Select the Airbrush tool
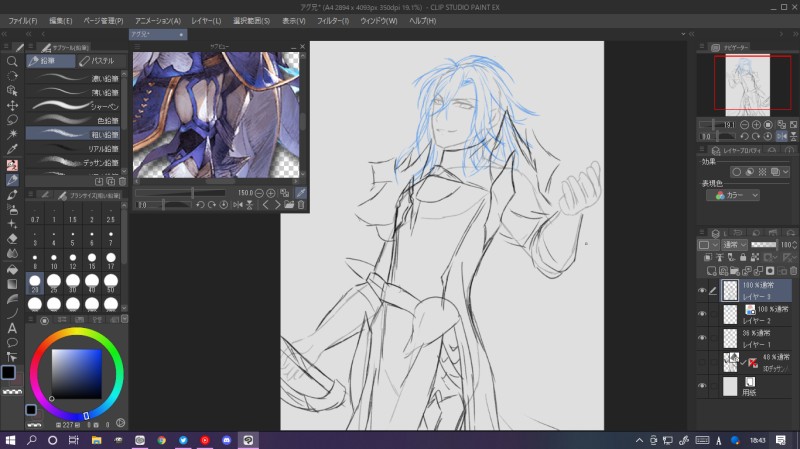 tap(12, 209)
